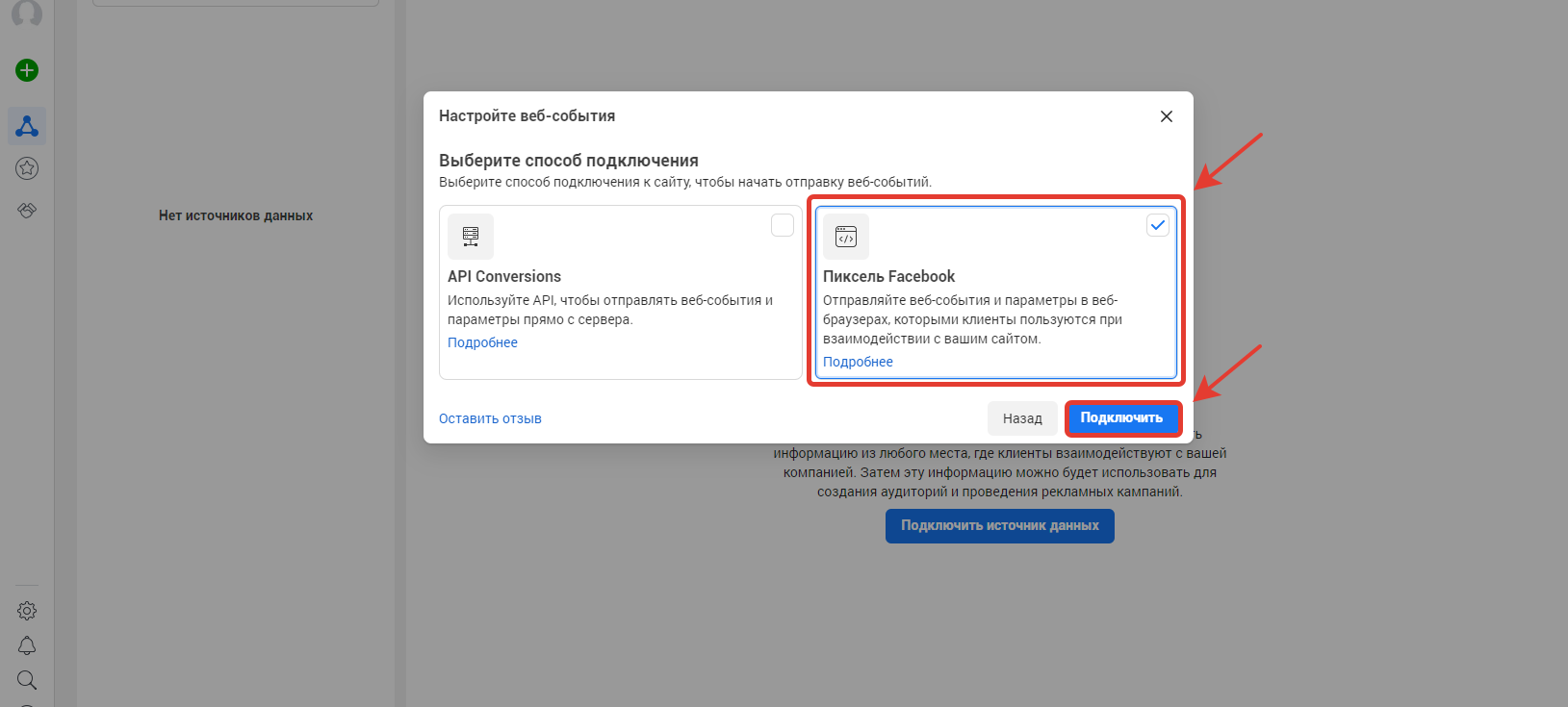The image size is (1568, 707).
Task: Open the star Custom Conversions sidebar icon
Action: tap(27, 168)
